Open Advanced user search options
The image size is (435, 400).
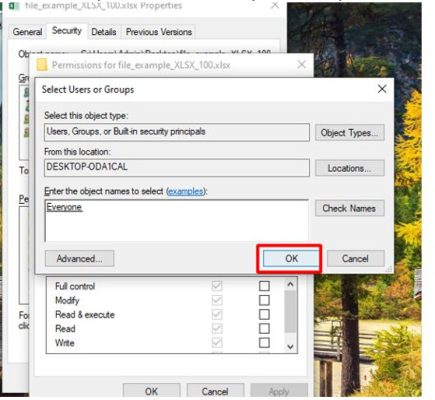point(79,259)
